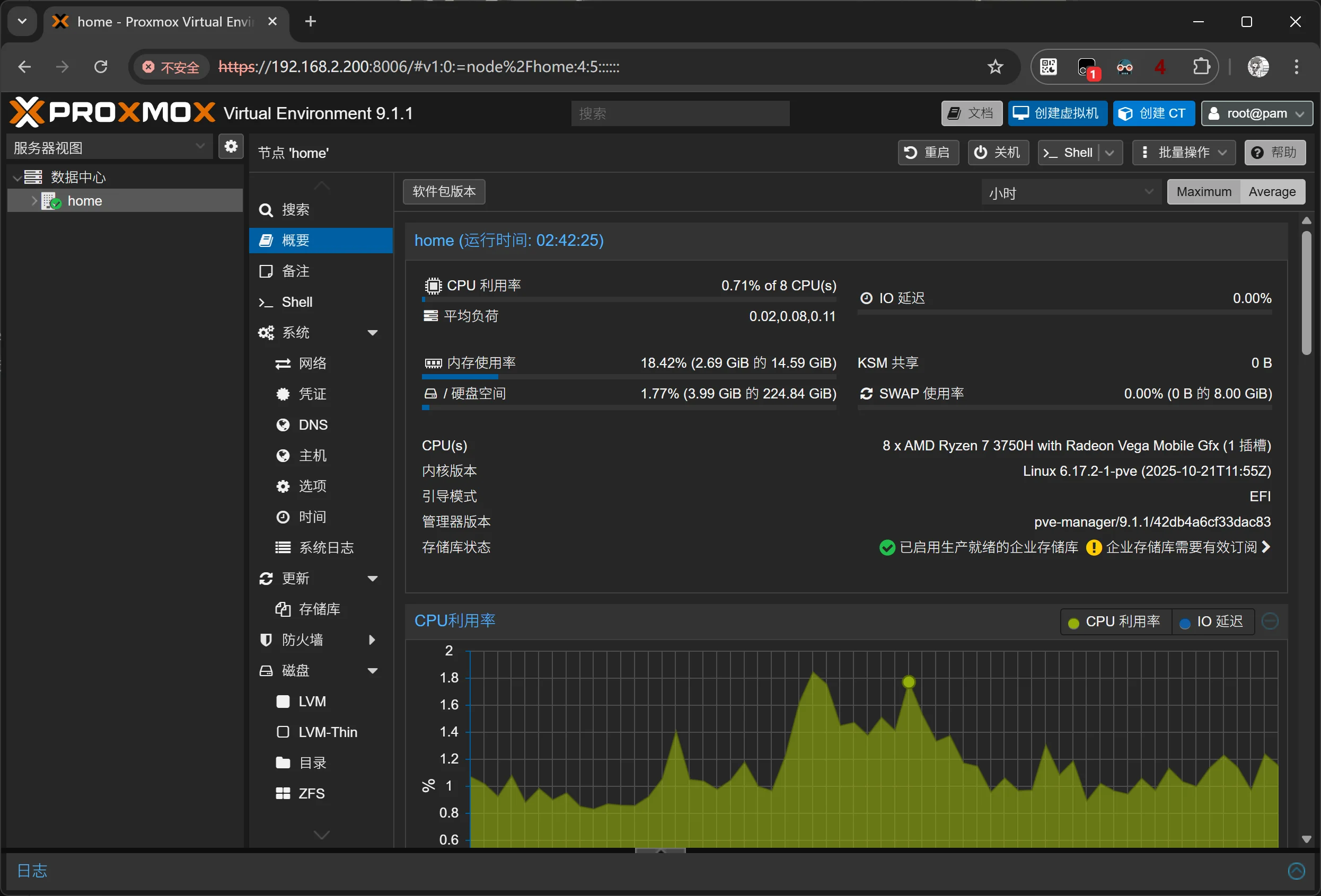This screenshot has height=896, width=1321.
Task: Hide IO delay series via legend
Action: [x=1212, y=622]
